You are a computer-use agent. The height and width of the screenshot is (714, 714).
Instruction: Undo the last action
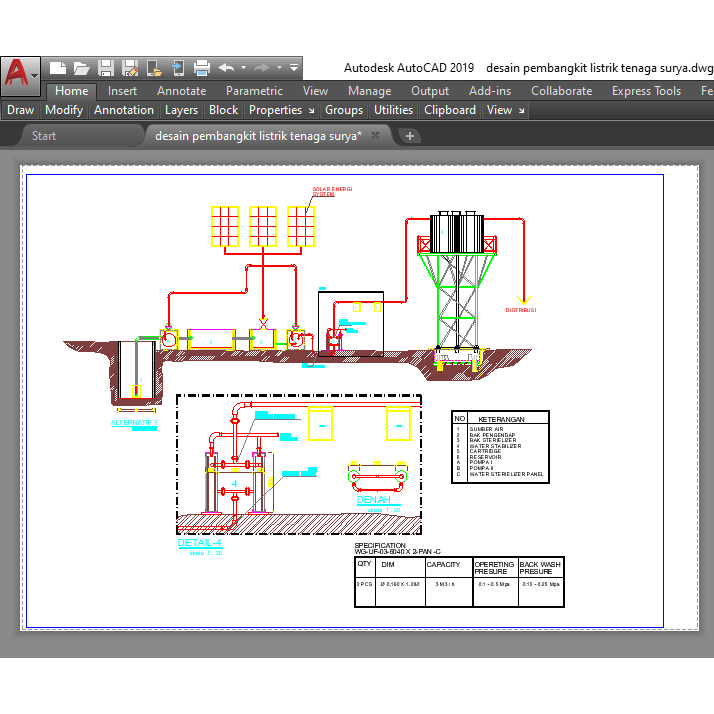[226, 68]
